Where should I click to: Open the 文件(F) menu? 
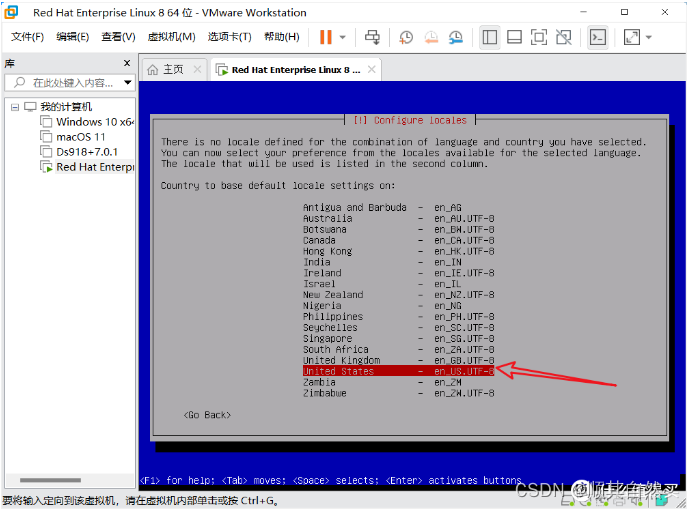[27, 37]
